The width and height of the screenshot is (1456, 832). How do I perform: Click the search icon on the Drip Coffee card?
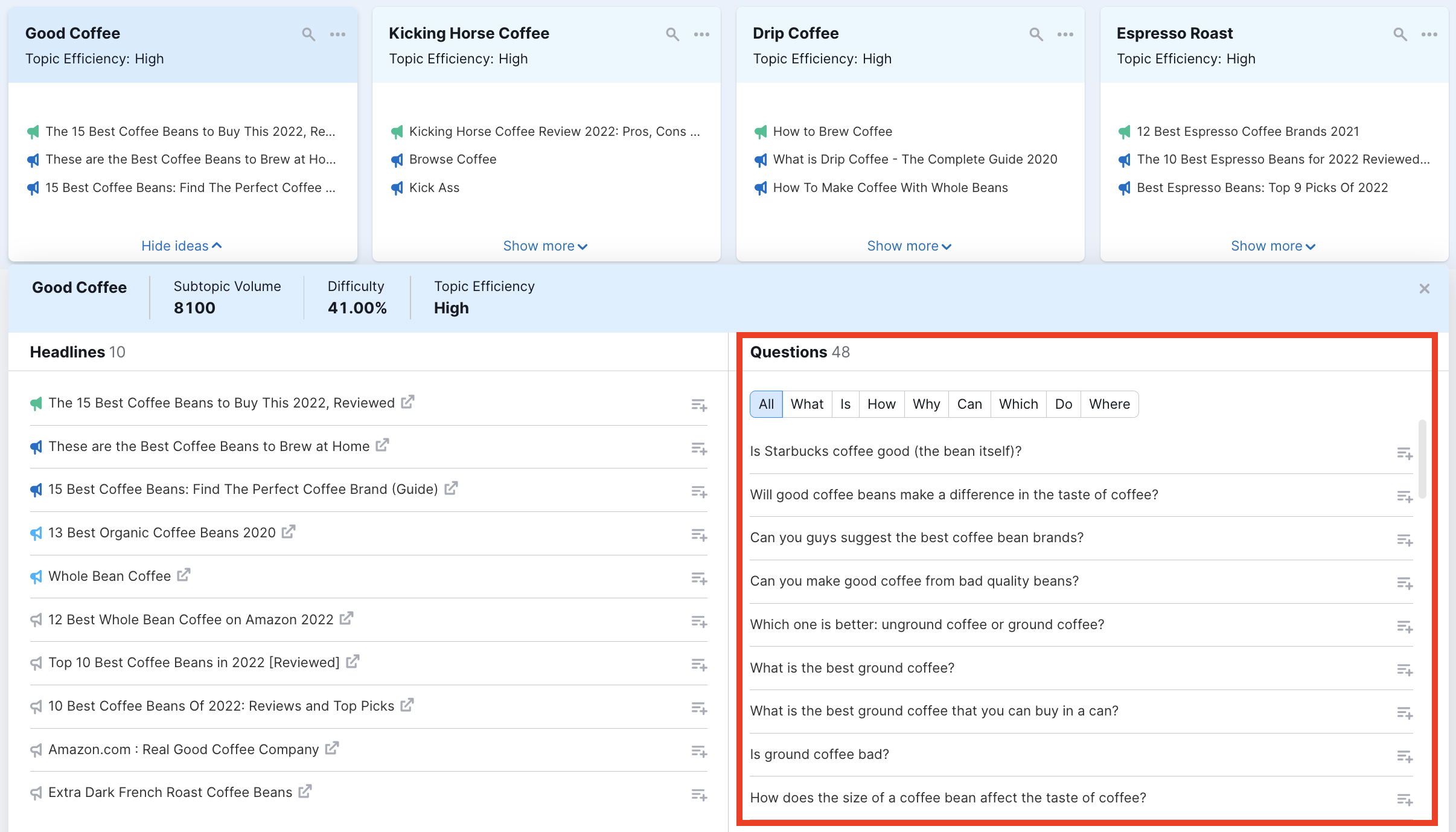coord(1036,34)
